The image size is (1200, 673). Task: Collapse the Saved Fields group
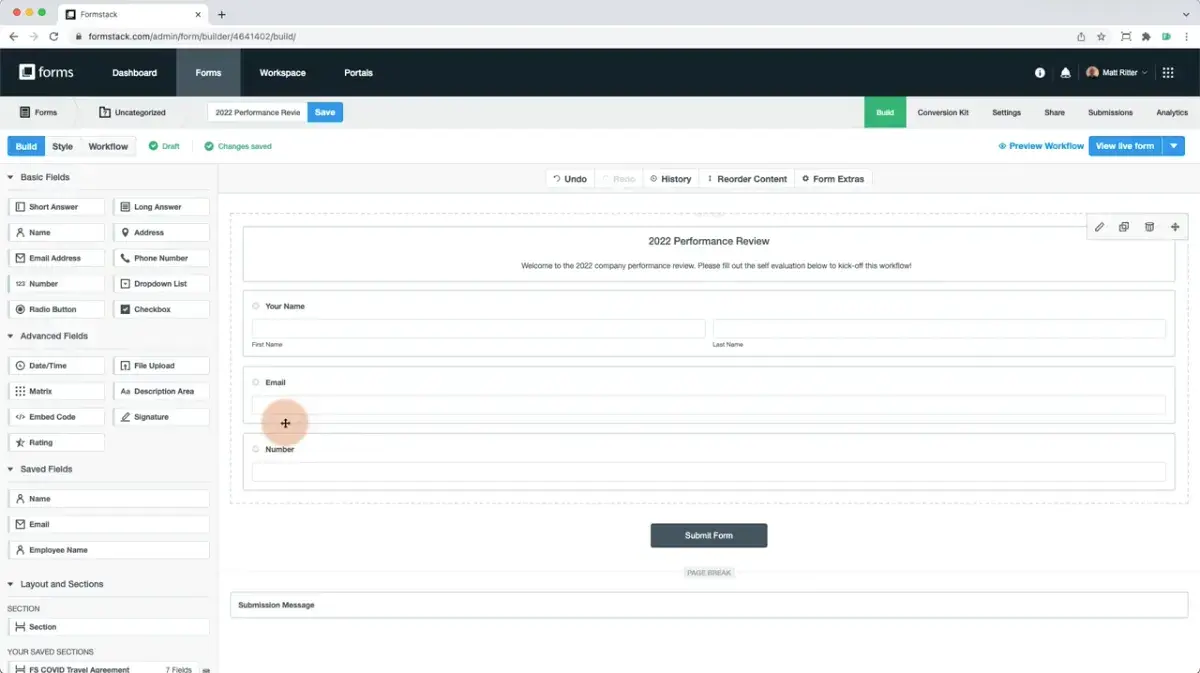(11, 469)
